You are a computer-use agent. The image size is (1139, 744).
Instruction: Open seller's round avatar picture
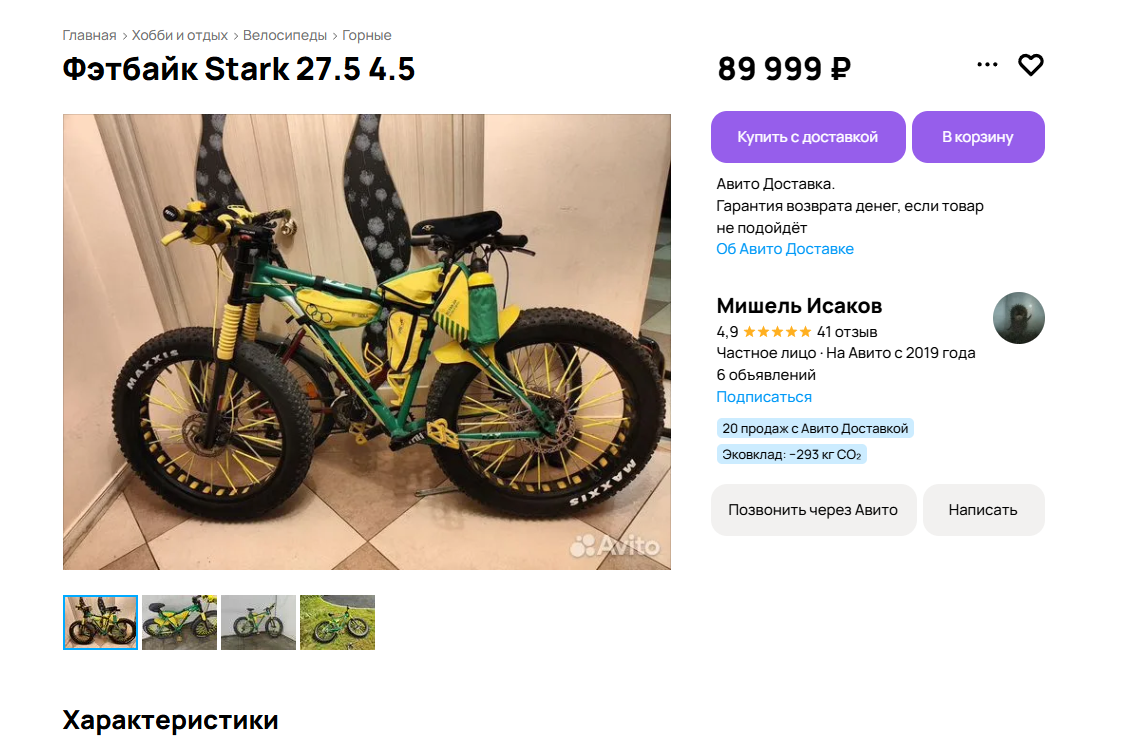pos(1018,318)
